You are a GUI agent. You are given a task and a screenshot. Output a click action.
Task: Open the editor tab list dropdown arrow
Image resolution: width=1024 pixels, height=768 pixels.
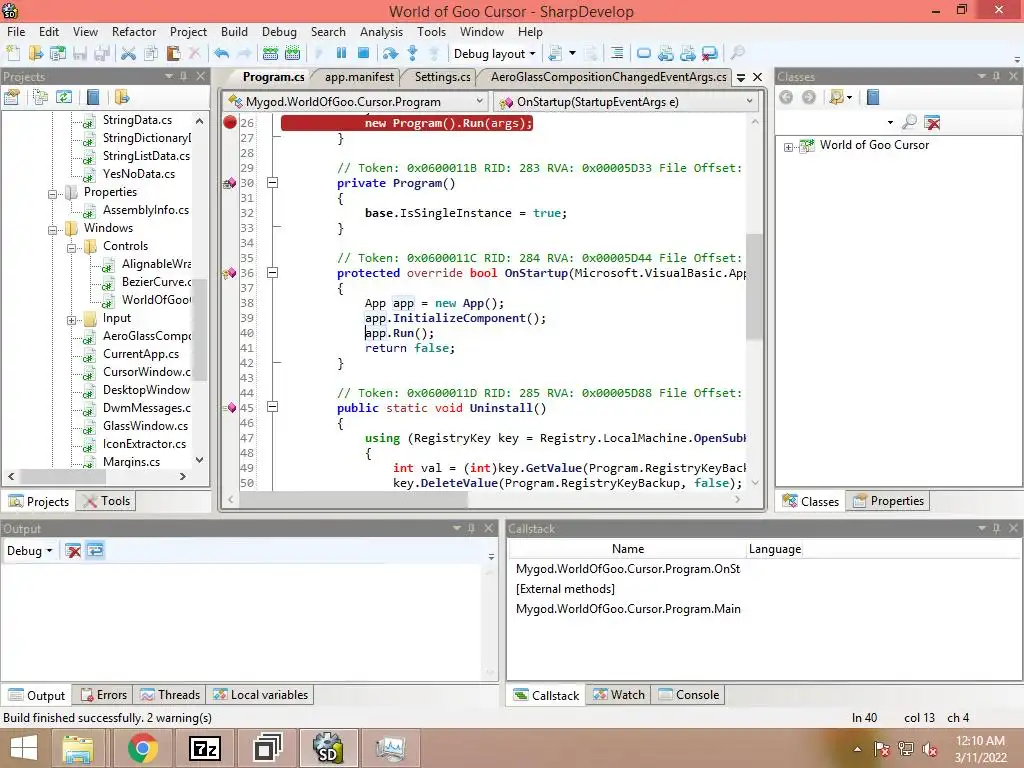[741, 77]
